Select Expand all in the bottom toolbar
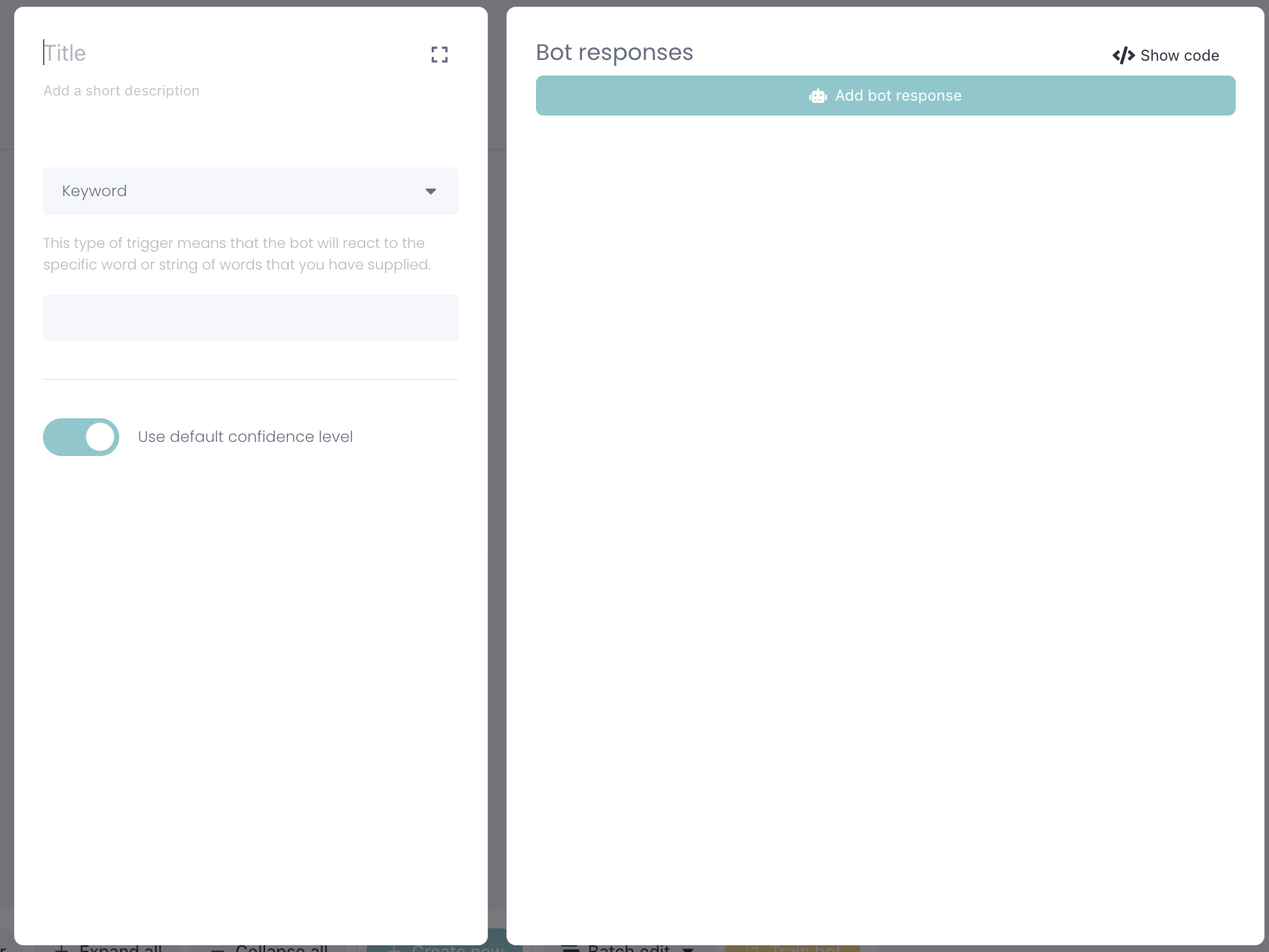Image resolution: width=1269 pixels, height=952 pixels. click(x=121, y=948)
